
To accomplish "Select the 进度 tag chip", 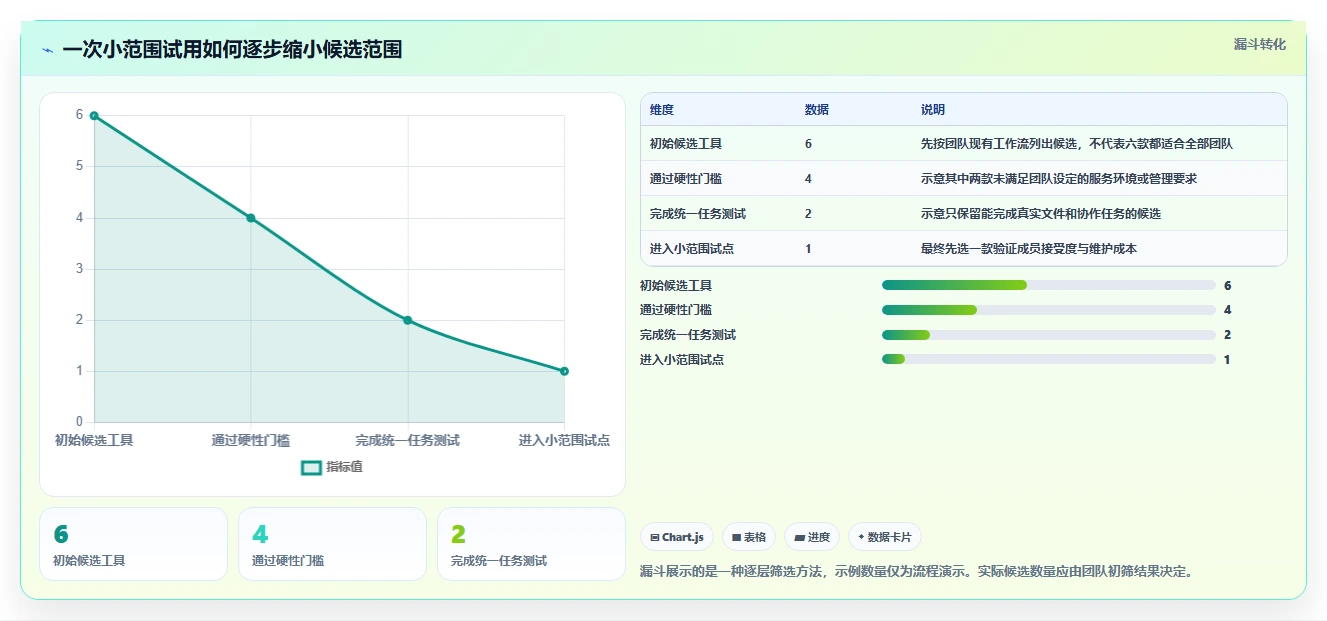I will pyautogui.click(x=812, y=537).
